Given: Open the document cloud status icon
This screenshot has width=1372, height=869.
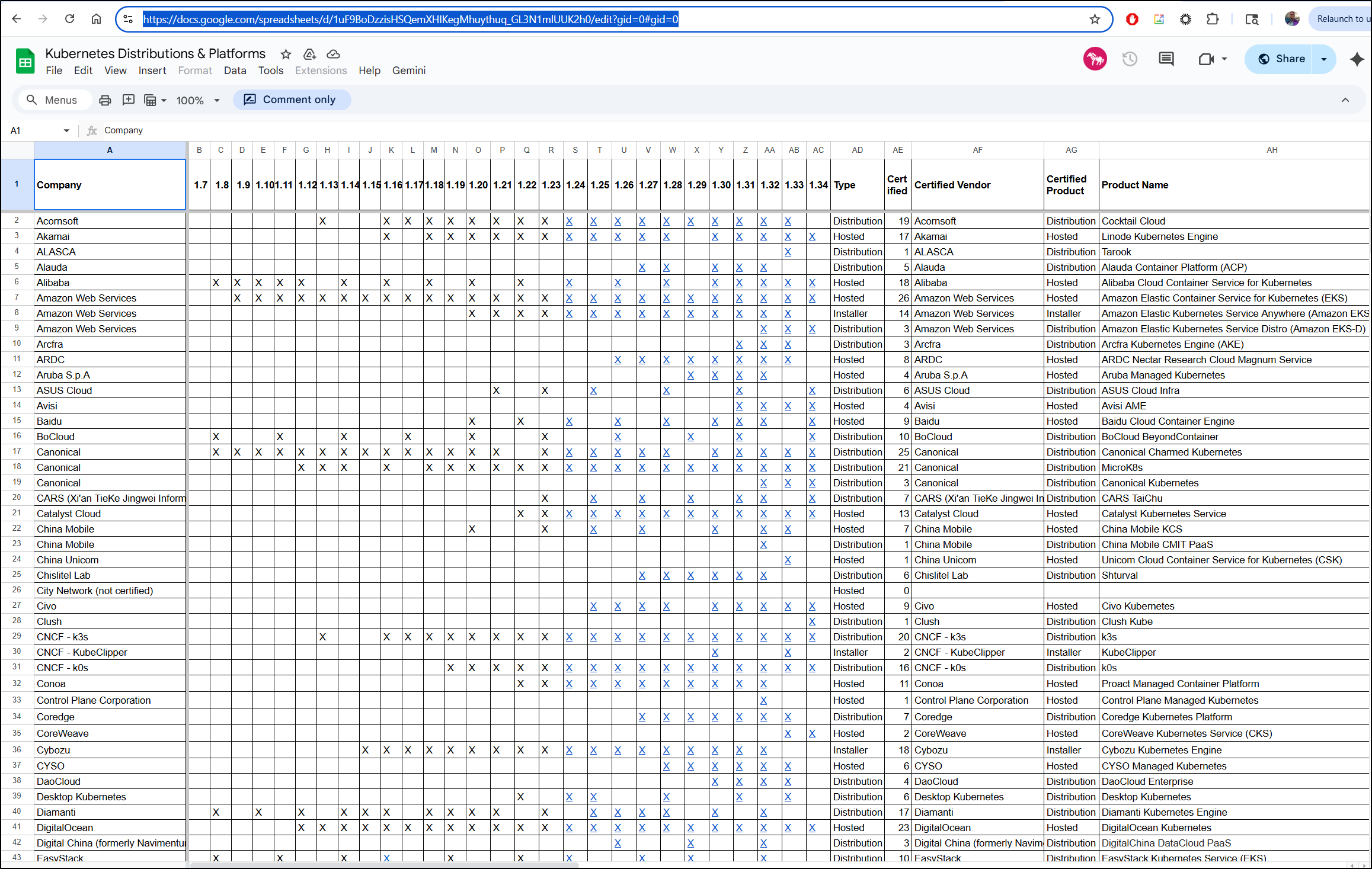Looking at the screenshot, I should click(333, 54).
